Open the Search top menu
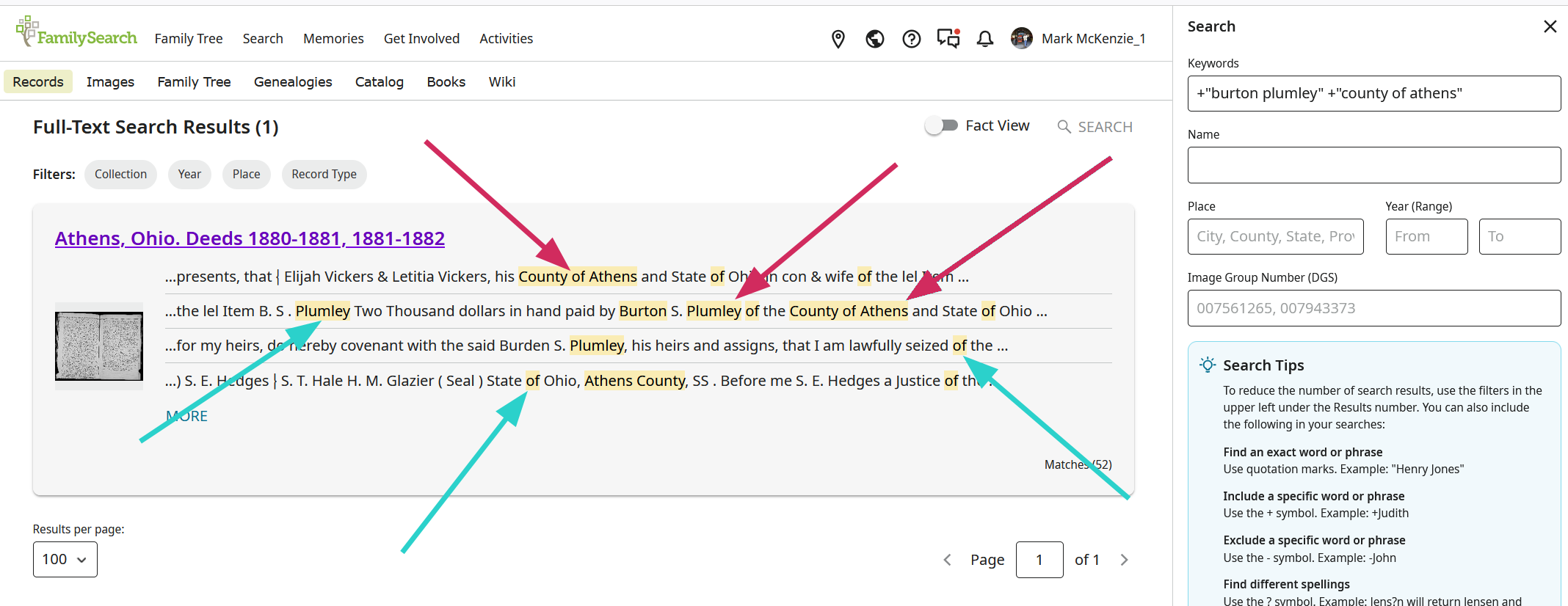 click(263, 39)
